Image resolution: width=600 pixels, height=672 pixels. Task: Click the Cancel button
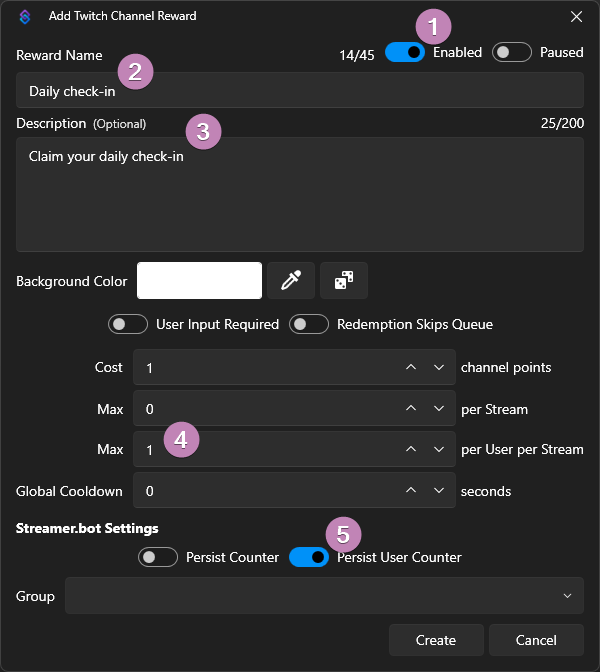point(536,640)
